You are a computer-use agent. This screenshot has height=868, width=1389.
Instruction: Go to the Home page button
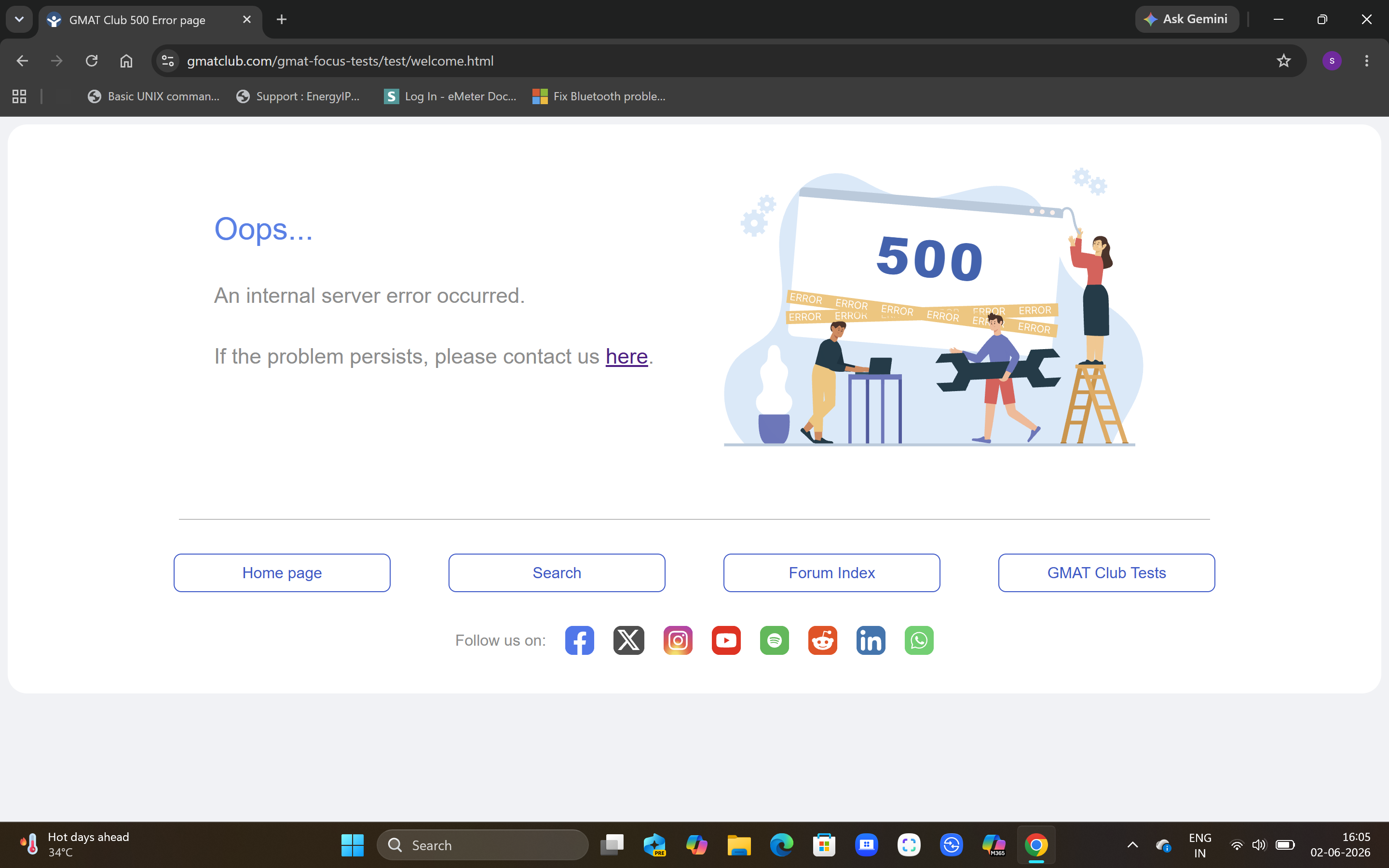pyautogui.click(x=282, y=572)
